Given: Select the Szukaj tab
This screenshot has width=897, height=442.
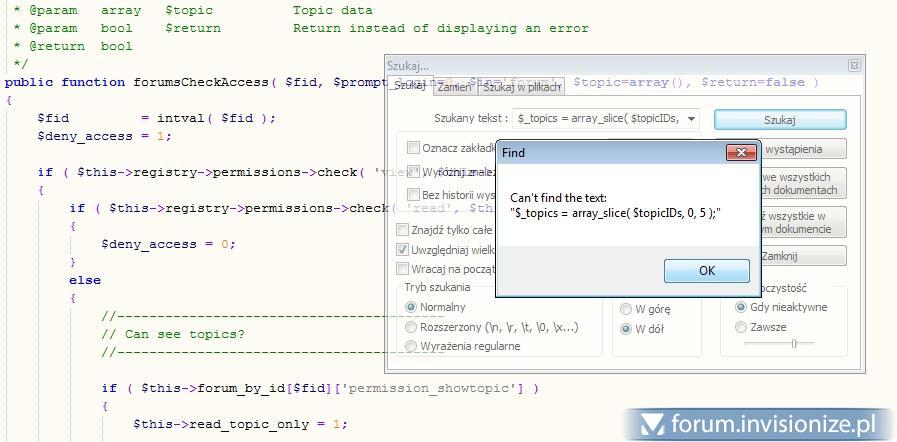Looking at the screenshot, I should coord(410,86).
